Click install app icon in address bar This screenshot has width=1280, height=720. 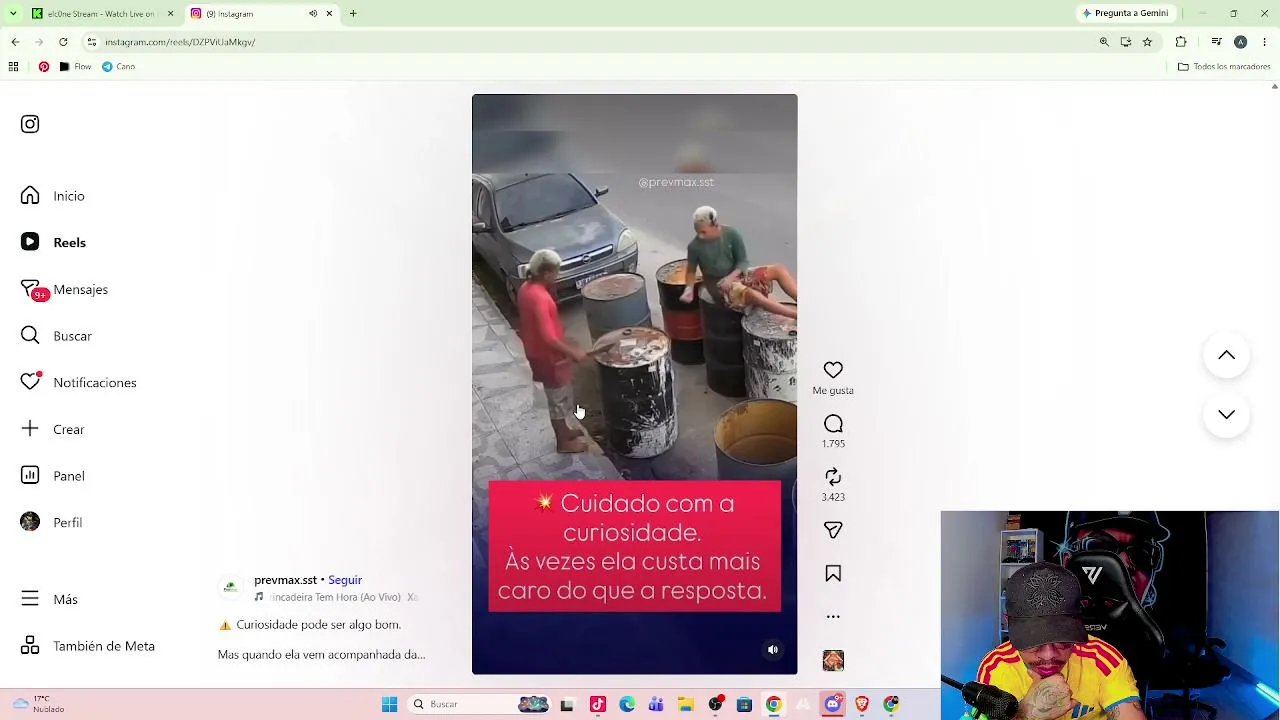[x=1126, y=42]
